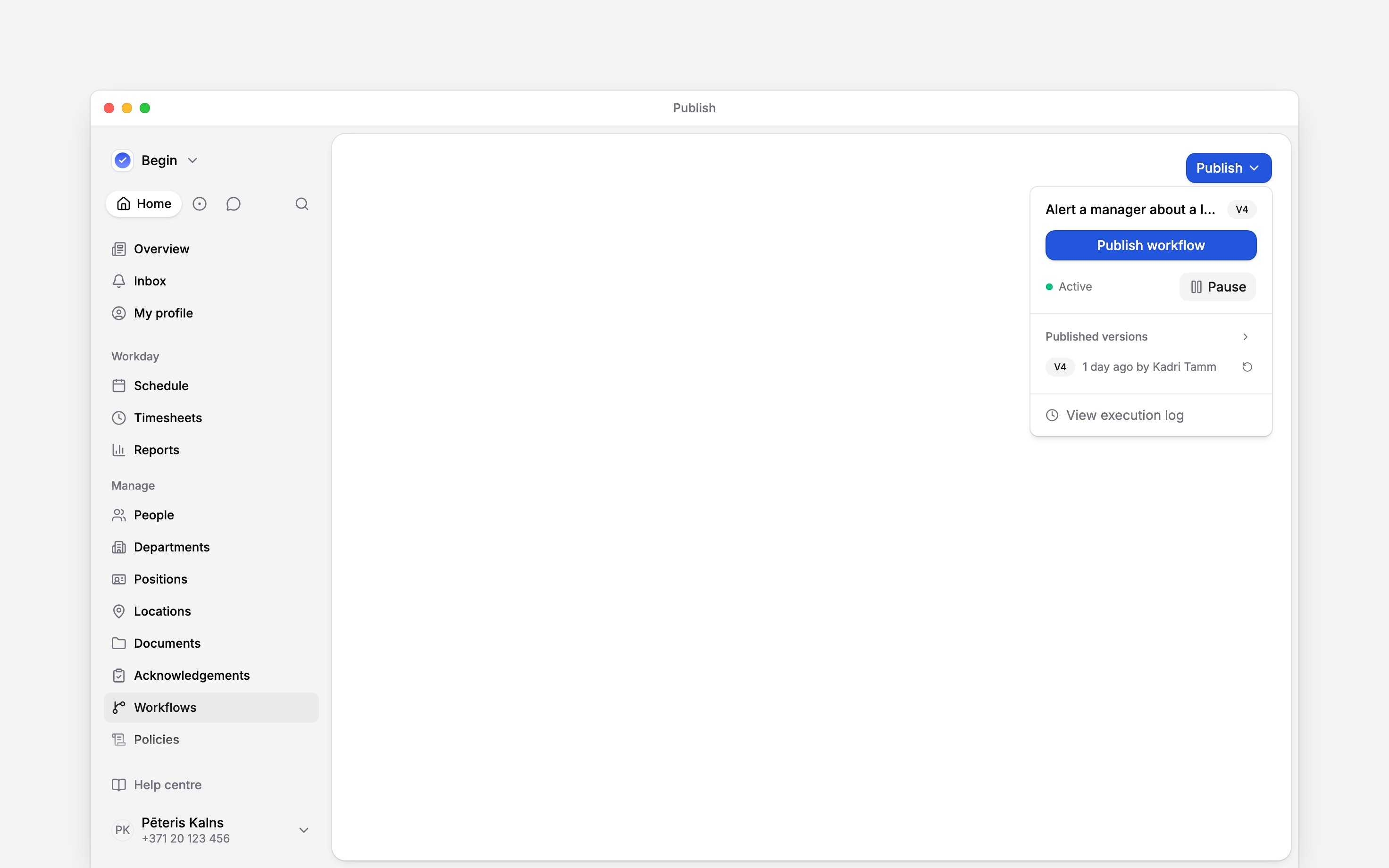The height and width of the screenshot is (868, 1389).
Task: Click the circled dot icon beside Home
Action: click(x=199, y=204)
